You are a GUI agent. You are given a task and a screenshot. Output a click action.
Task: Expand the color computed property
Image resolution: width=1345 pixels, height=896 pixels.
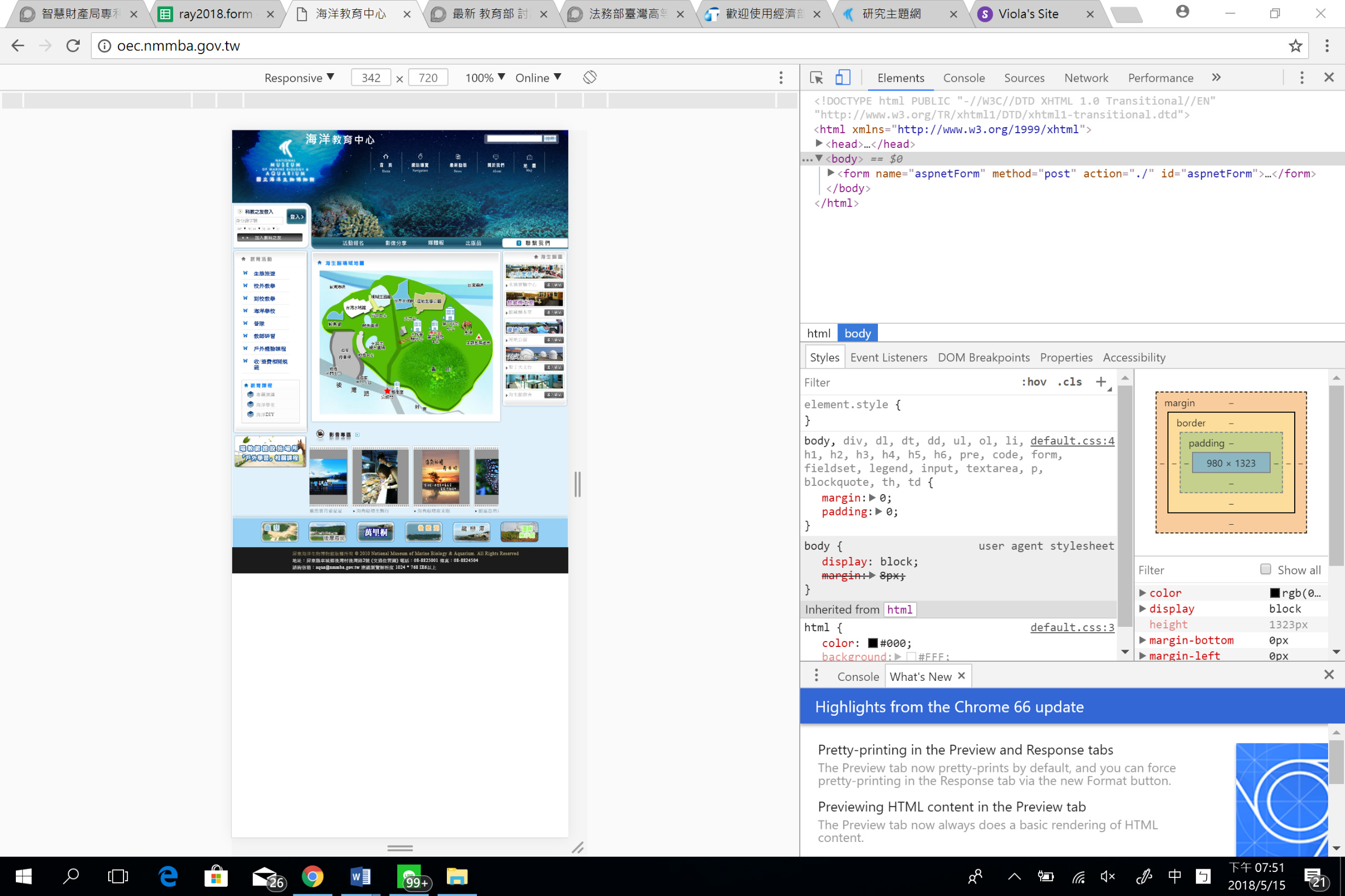(1142, 592)
